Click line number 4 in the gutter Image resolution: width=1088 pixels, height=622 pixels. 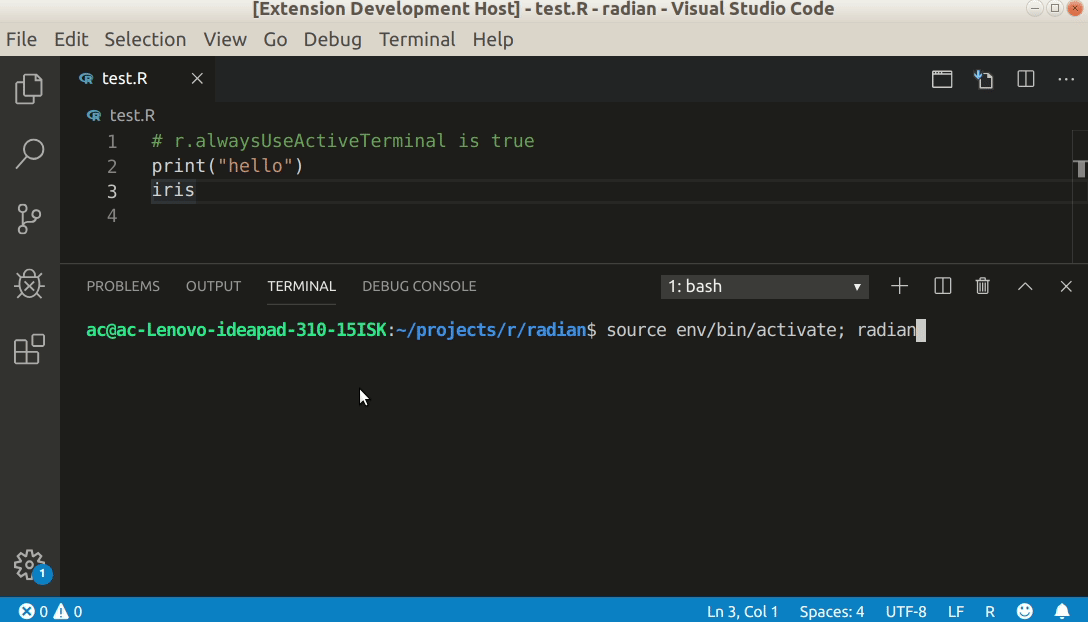[112, 216]
